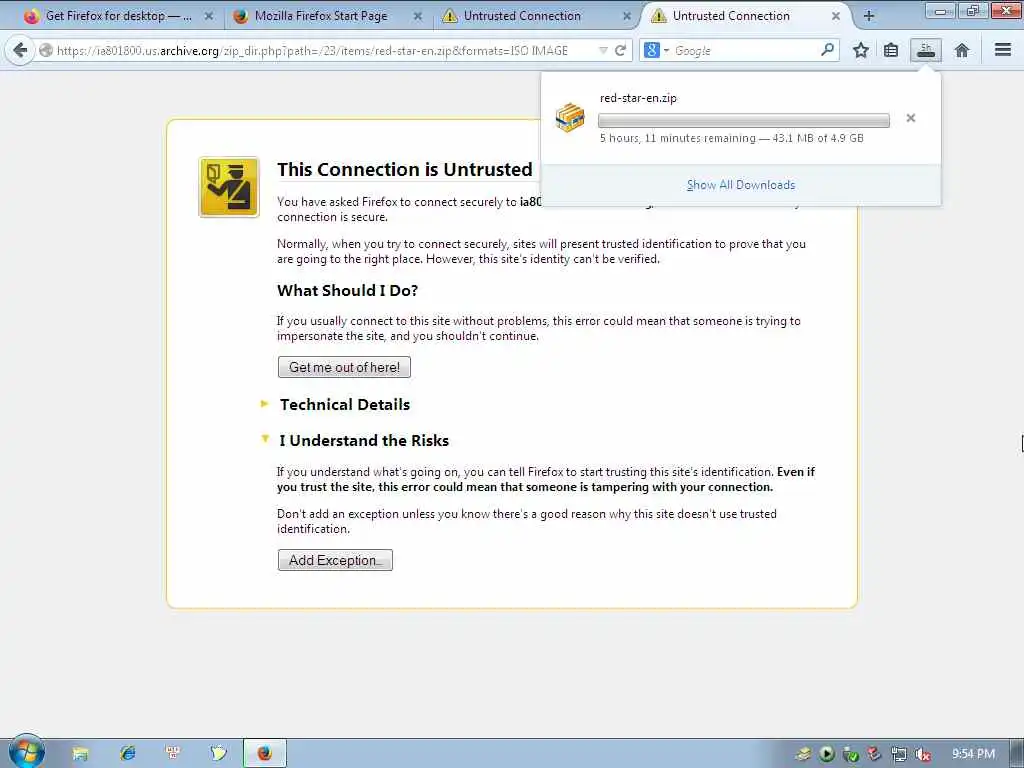Go back using the back arrow

click(20, 50)
